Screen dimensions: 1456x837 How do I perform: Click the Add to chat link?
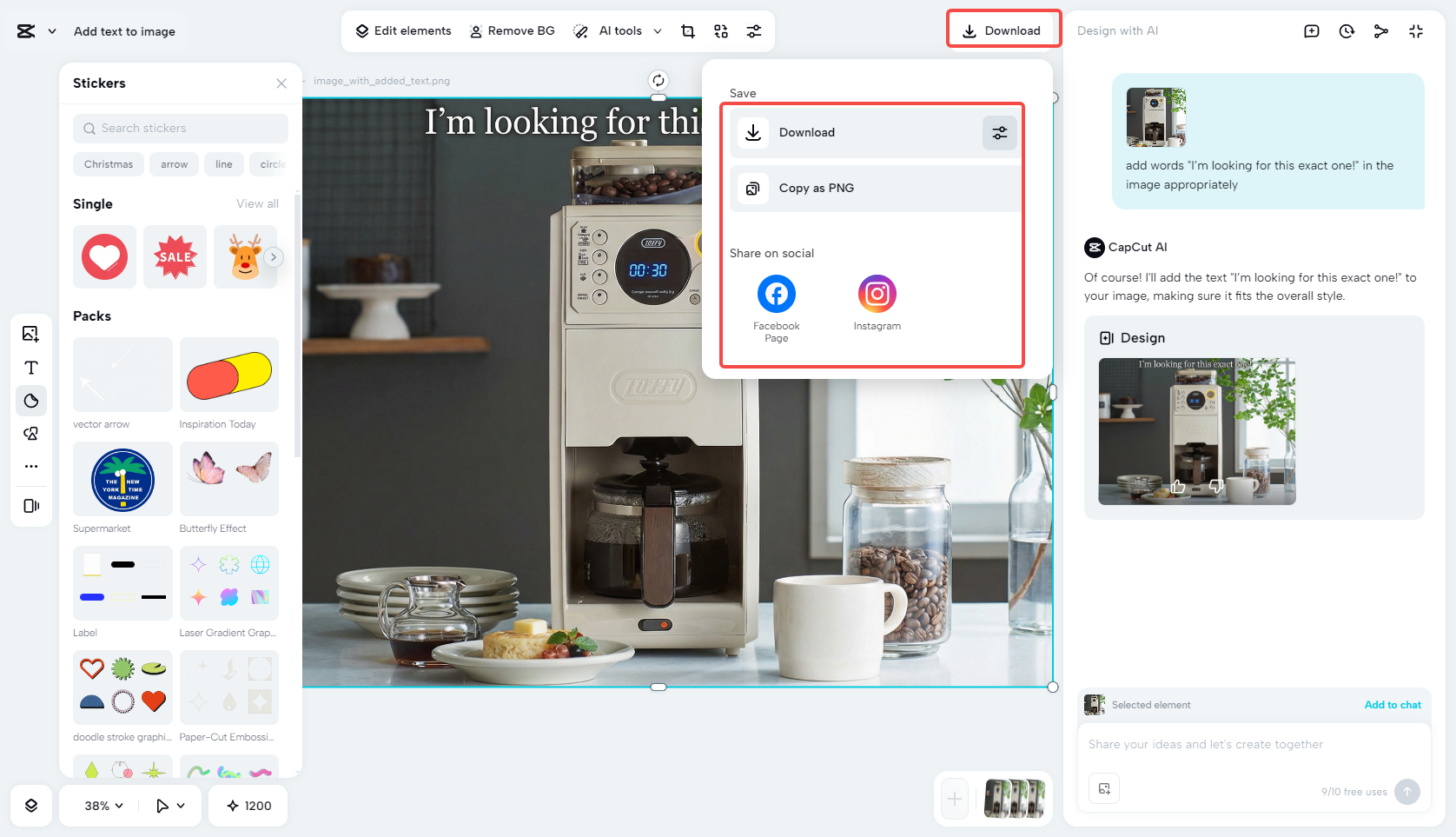click(1393, 705)
